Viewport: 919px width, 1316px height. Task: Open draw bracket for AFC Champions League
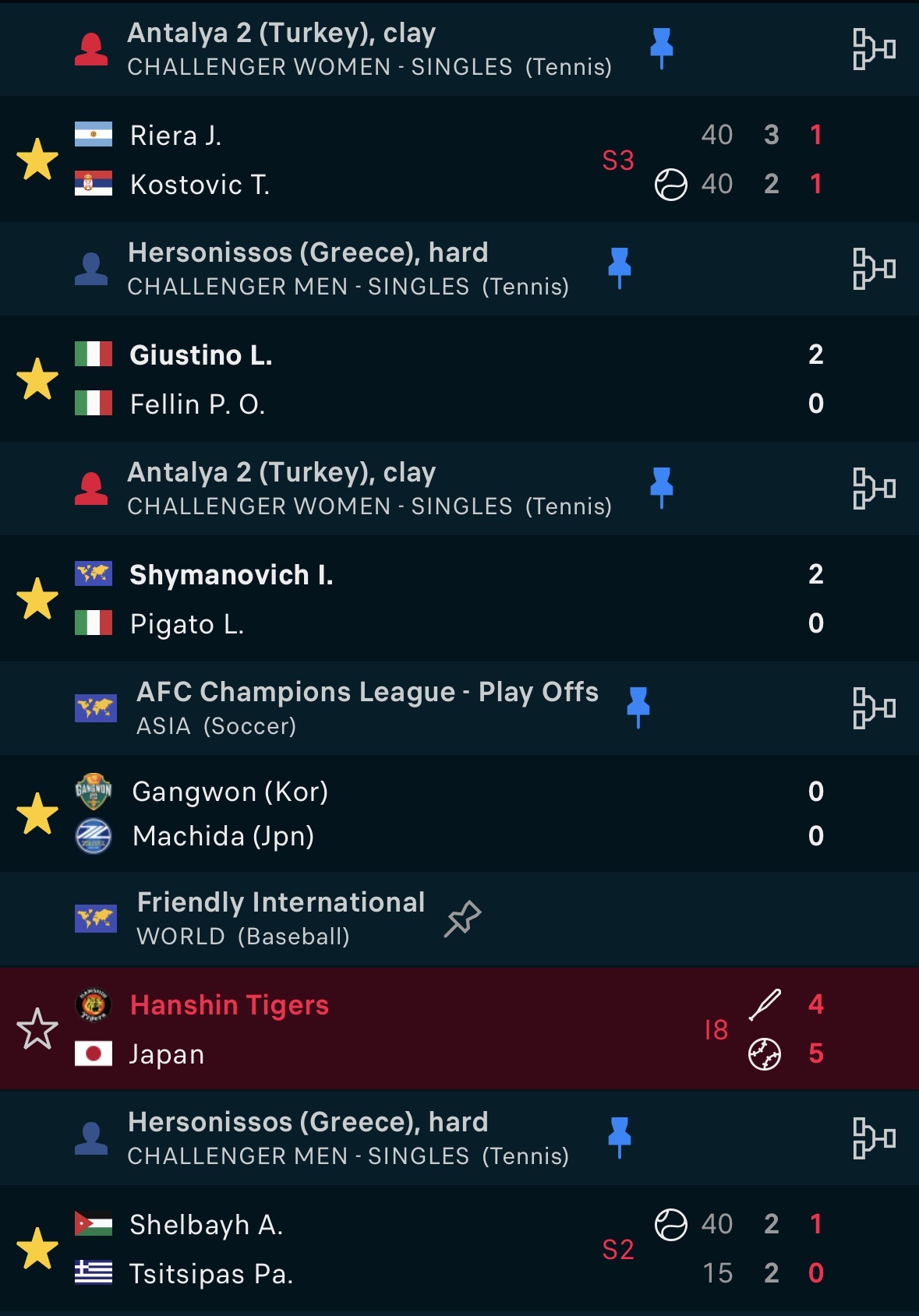tap(873, 708)
